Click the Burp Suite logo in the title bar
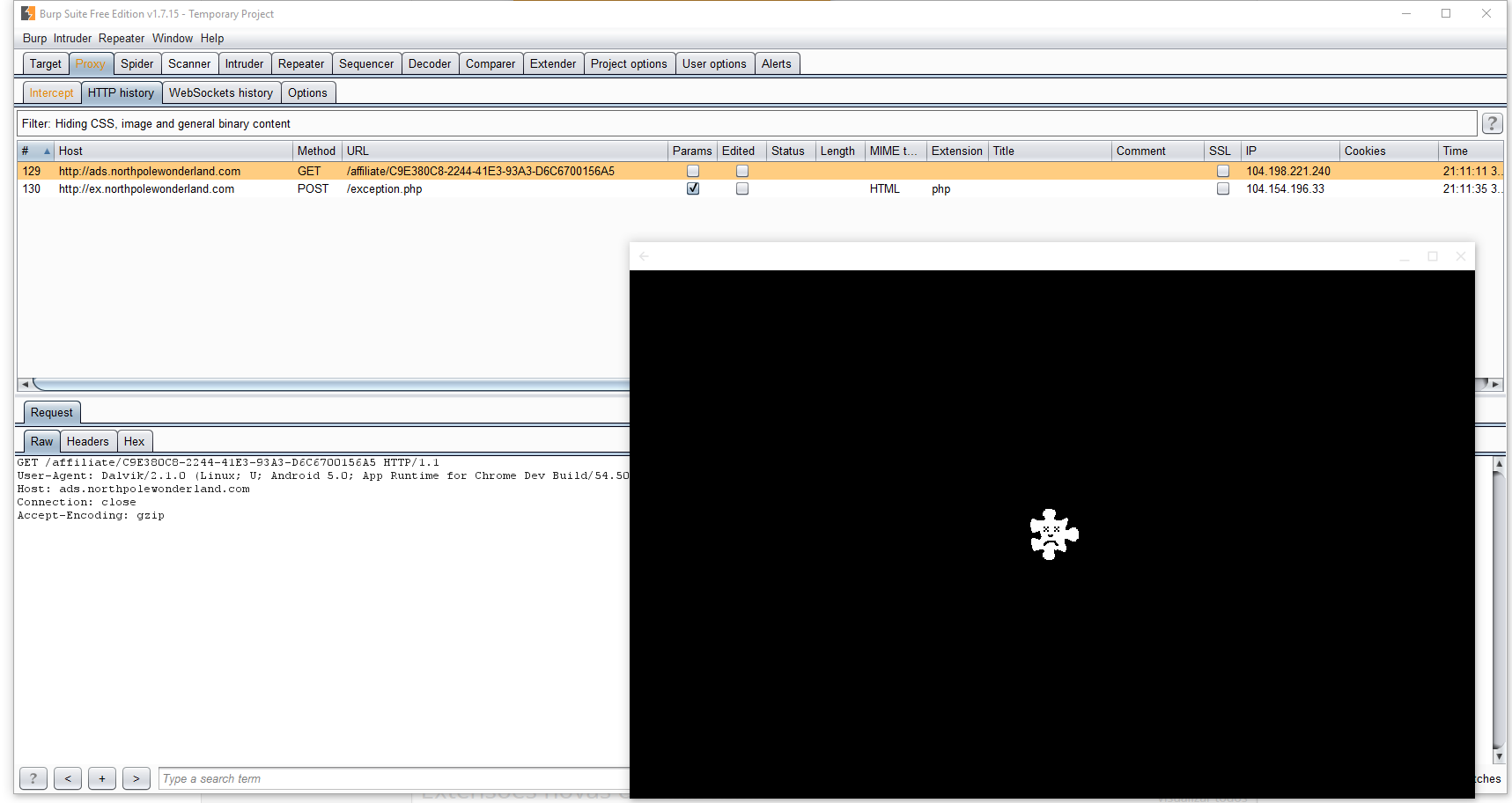 [28, 13]
